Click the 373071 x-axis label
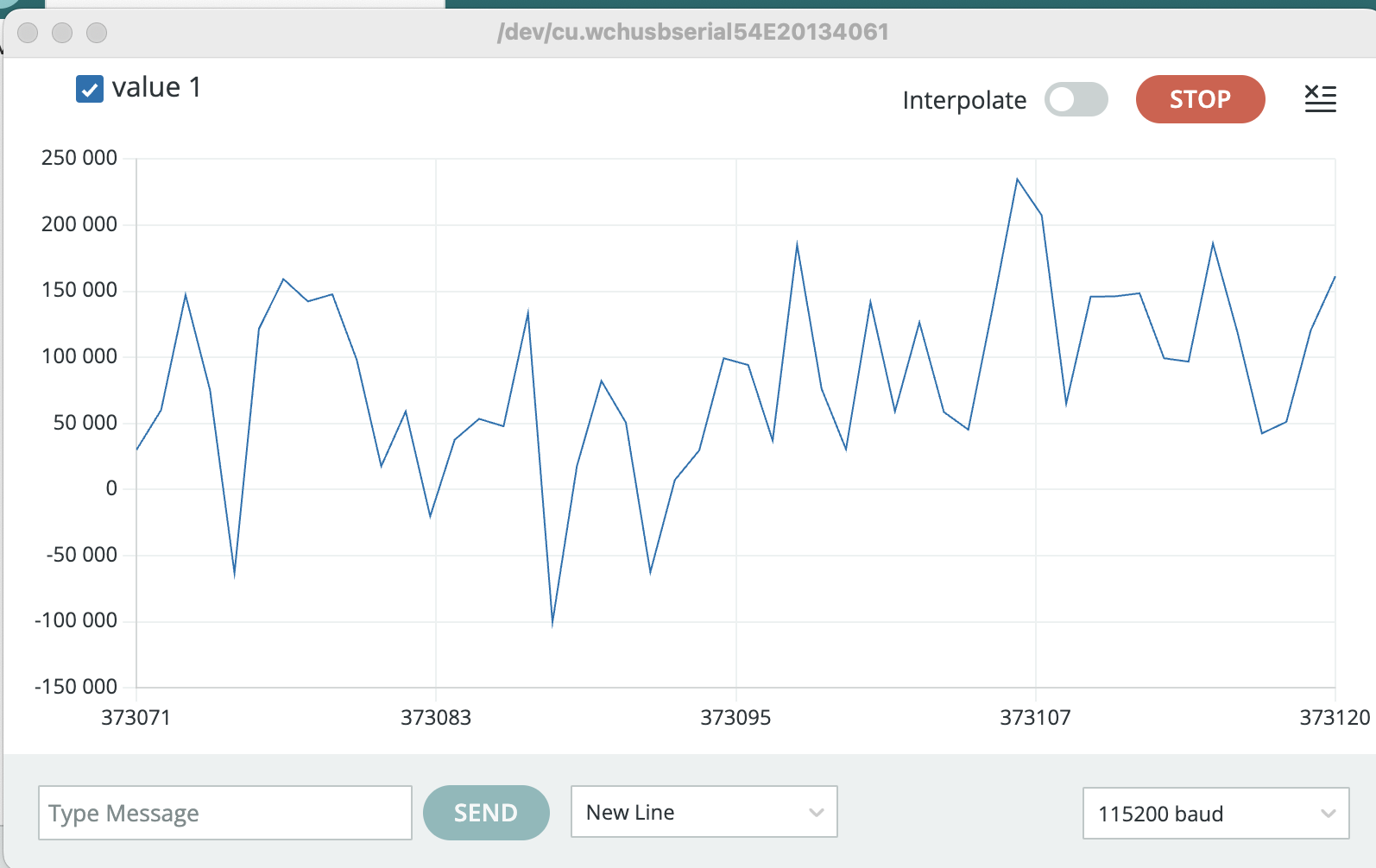Screen dimensions: 1376x868 (136, 718)
